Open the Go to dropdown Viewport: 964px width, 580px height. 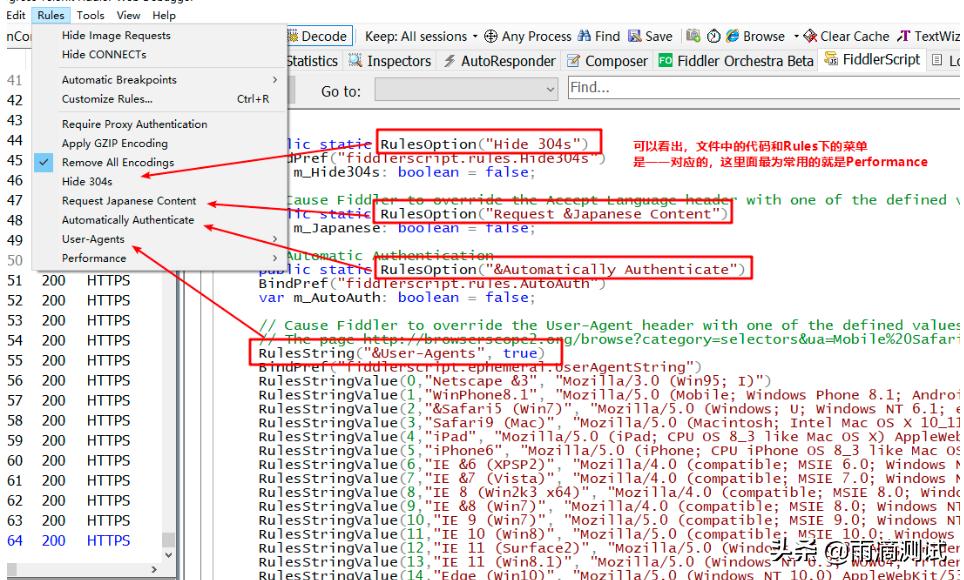click(x=467, y=91)
